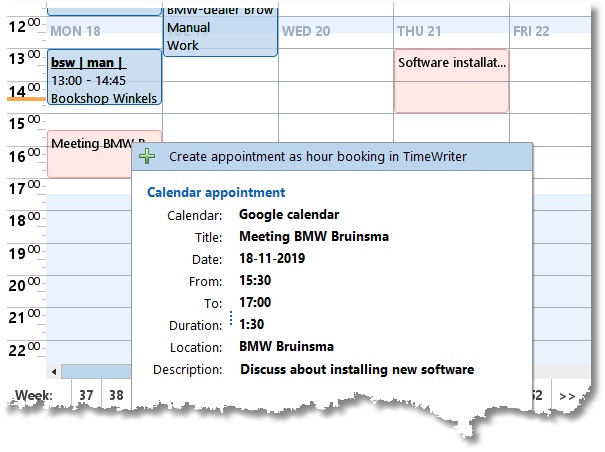605x452 pixels.
Task: Click the Bookshop Winkels text in Monday booking
Action: 104,98
